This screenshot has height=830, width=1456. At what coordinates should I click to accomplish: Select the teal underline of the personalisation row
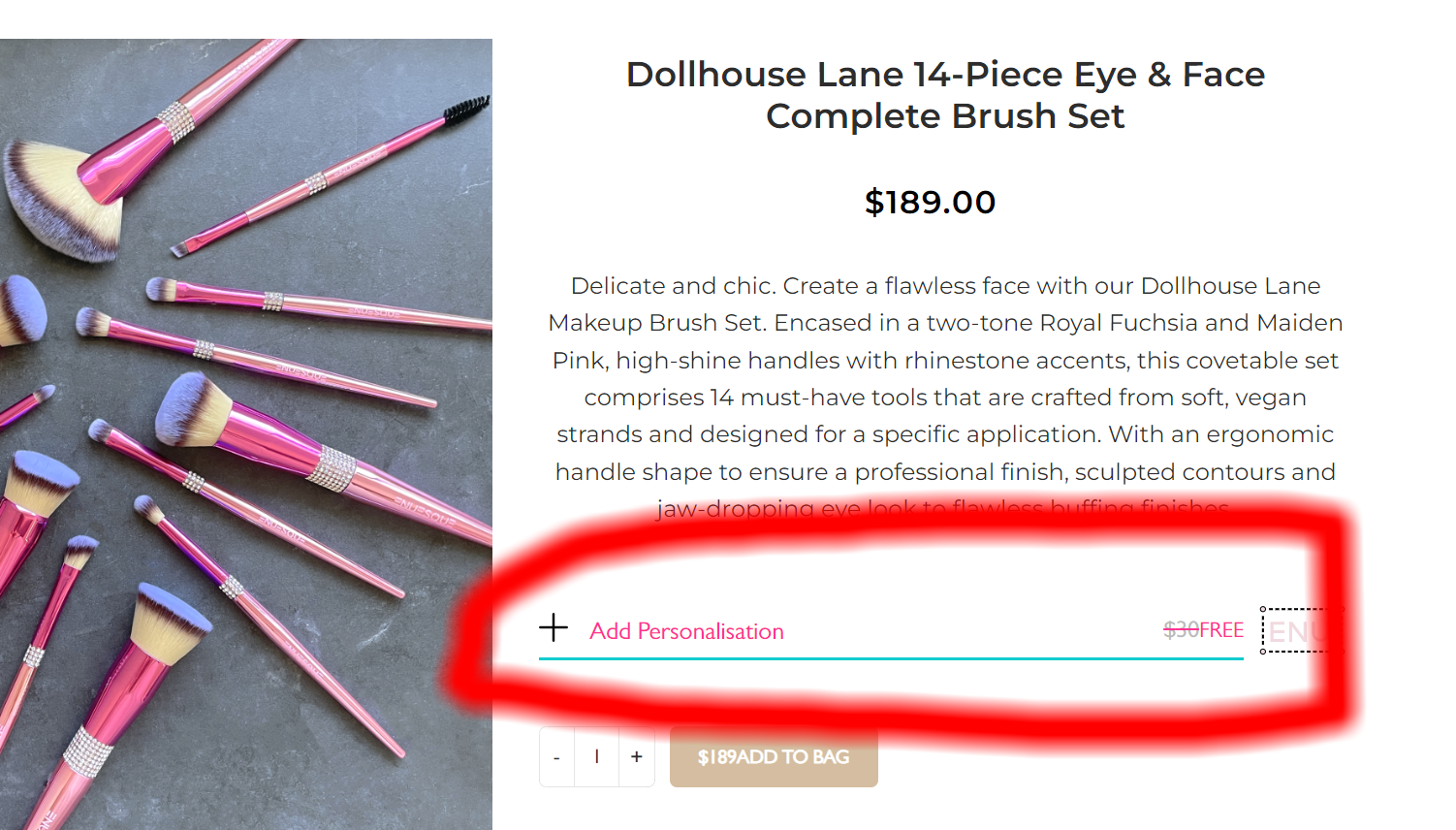pyautogui.click(x=891, y=658)
